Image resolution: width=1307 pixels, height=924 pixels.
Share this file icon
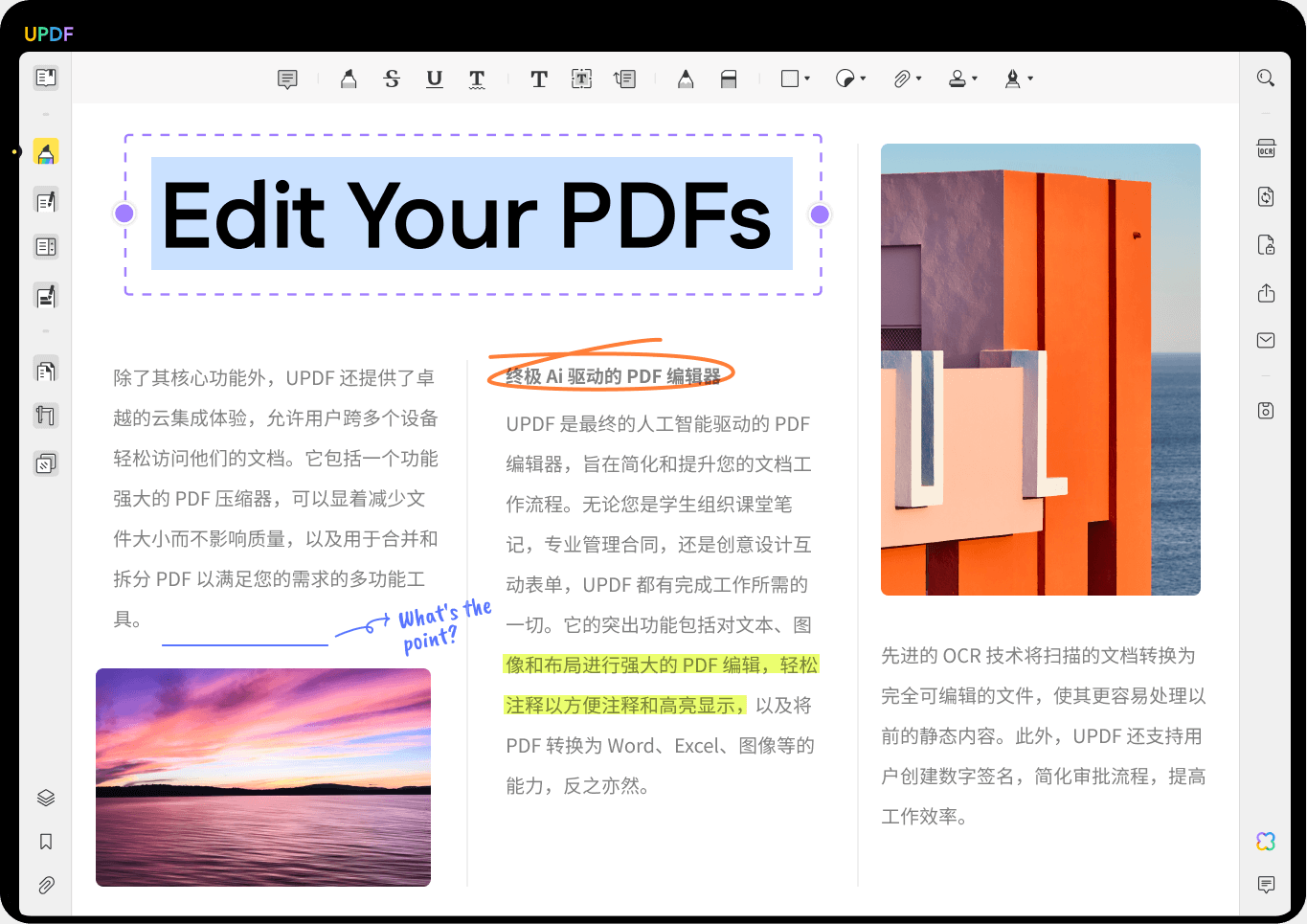pos(1266,293)
